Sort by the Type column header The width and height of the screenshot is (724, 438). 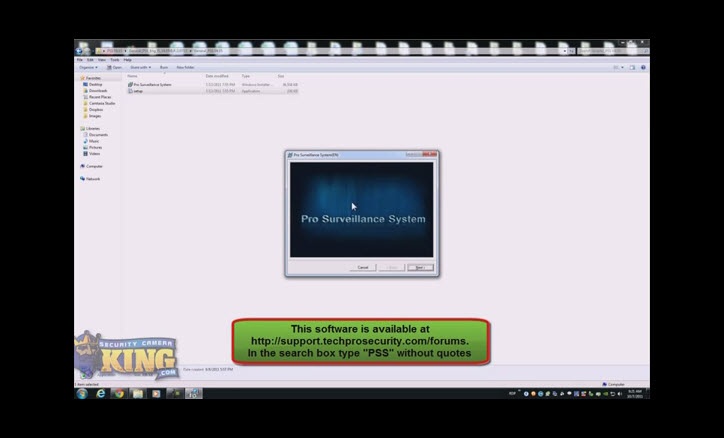[x=246, y=76]
